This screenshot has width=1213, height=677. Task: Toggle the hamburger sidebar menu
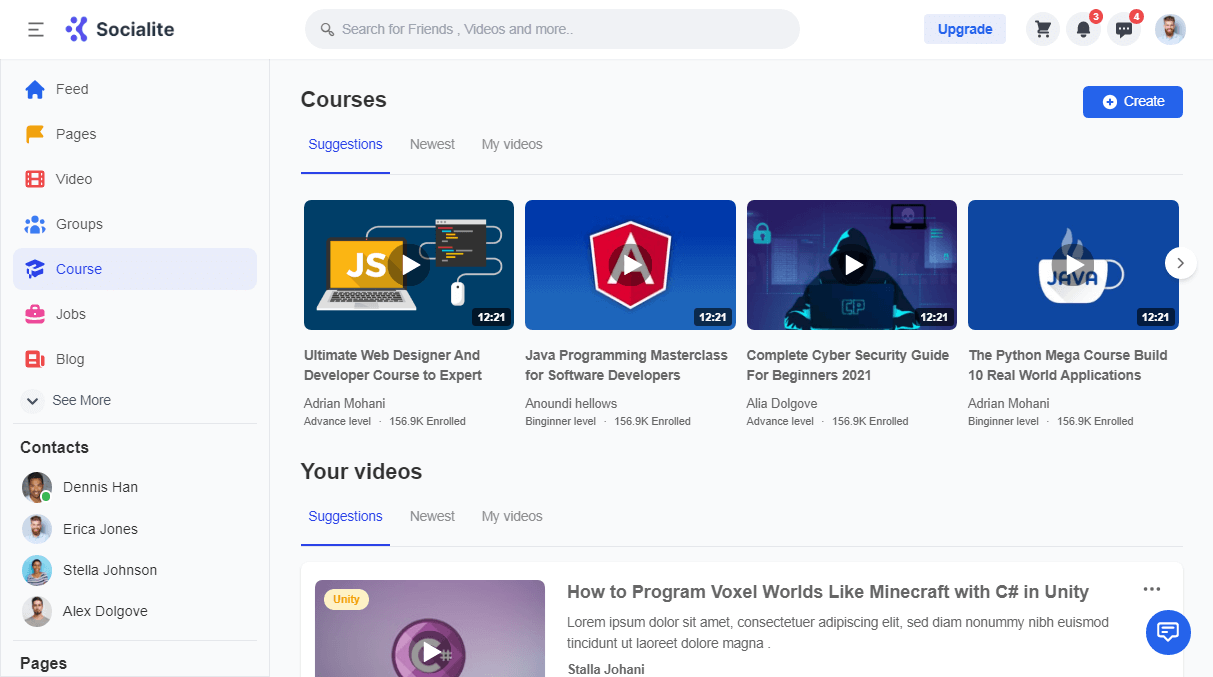(36, 29)
